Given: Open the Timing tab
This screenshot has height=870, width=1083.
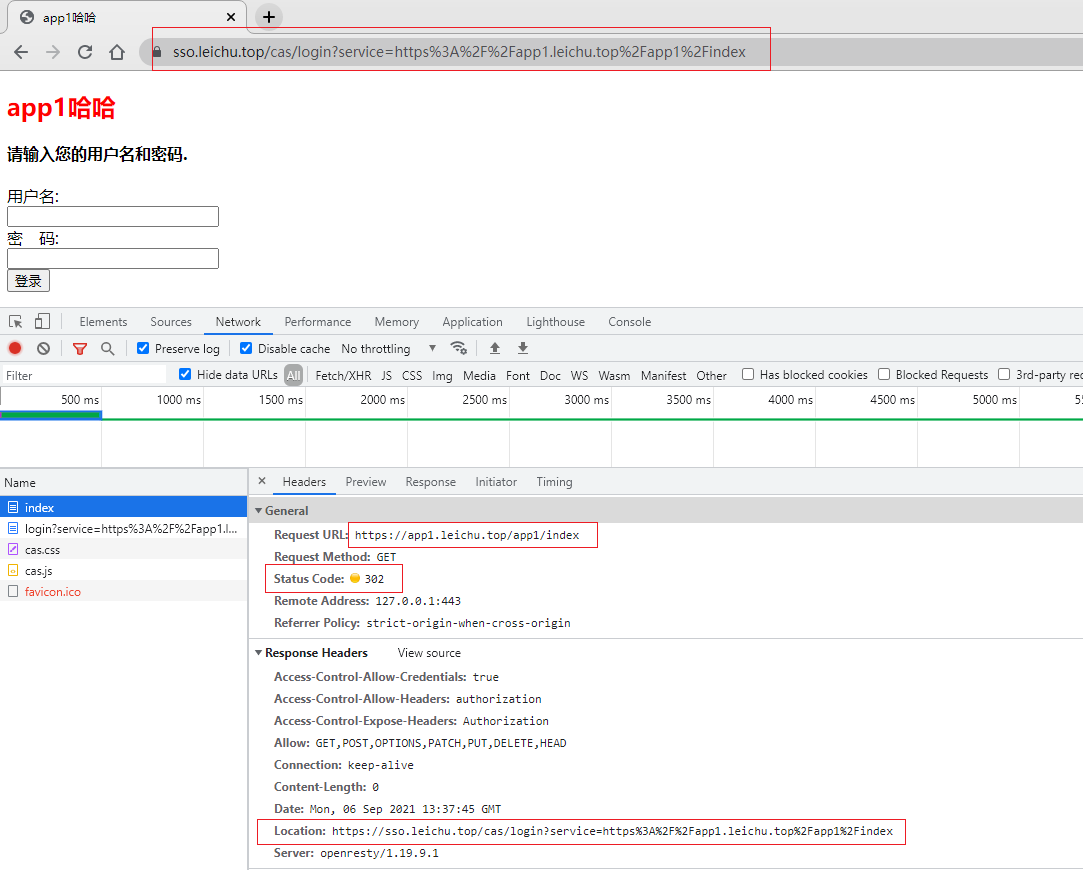Looking at the screenshot, I should [x=554, y=482].
